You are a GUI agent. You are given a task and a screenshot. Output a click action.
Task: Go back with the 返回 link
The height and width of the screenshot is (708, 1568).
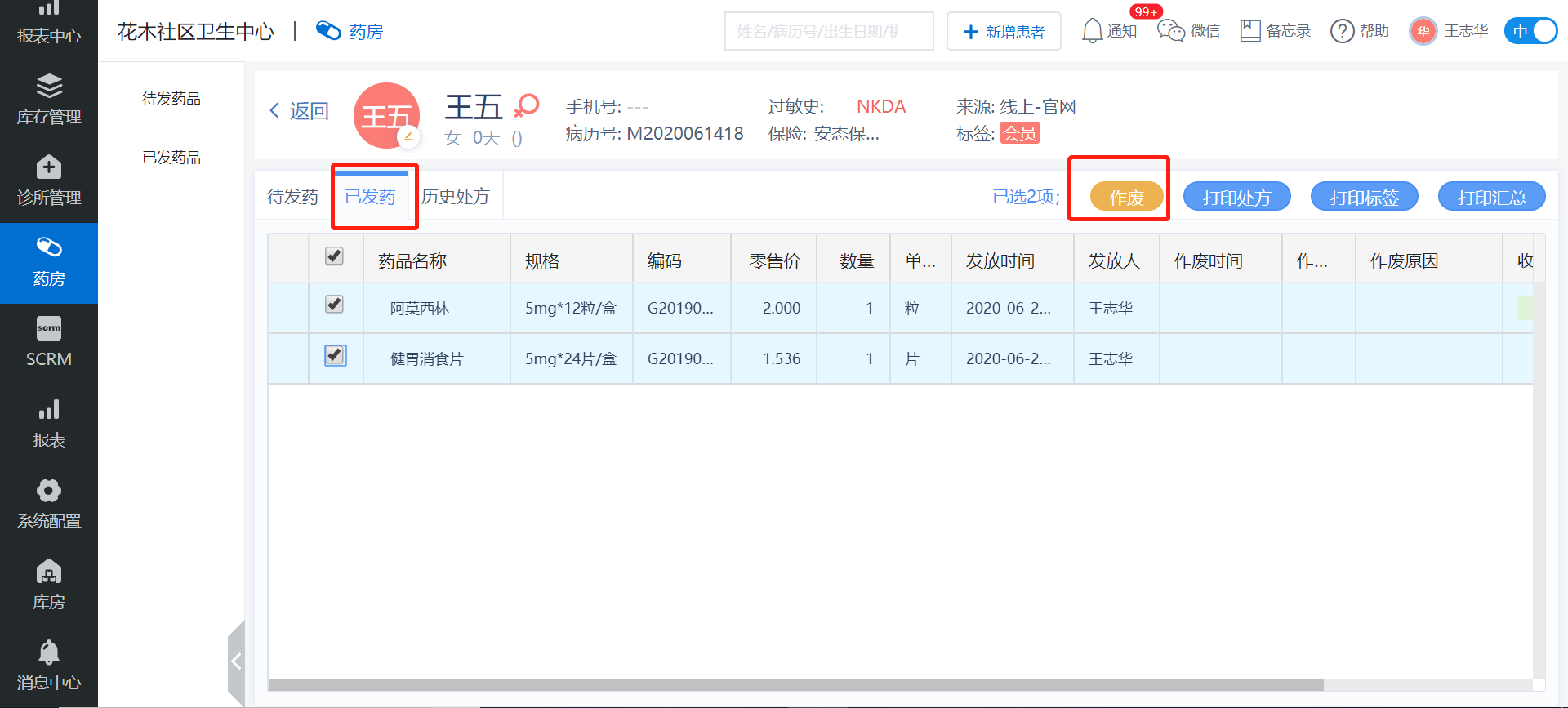(x=299, y=111)
